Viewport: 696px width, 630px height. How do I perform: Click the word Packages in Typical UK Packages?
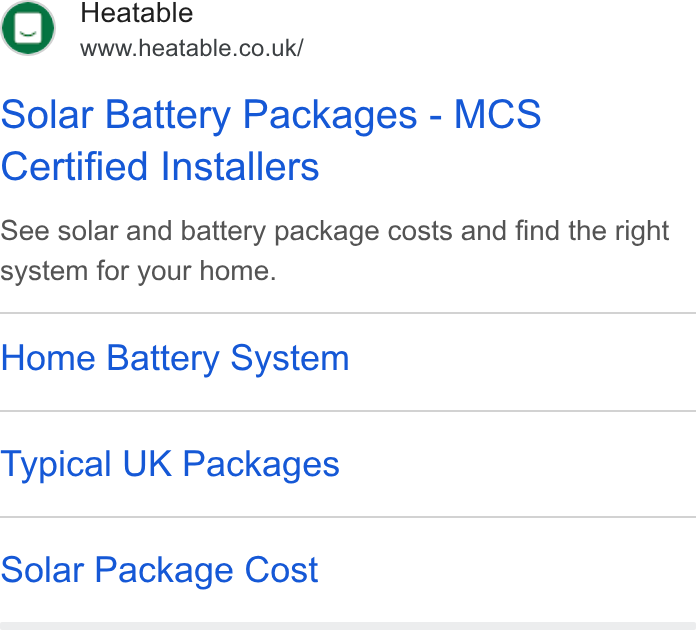coord(261,465)
